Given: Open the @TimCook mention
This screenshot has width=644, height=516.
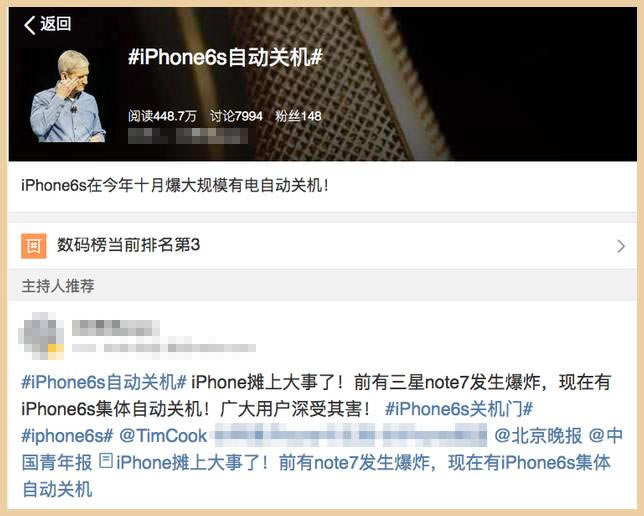Looking at the screenshot, I should (x=163, y=436).
